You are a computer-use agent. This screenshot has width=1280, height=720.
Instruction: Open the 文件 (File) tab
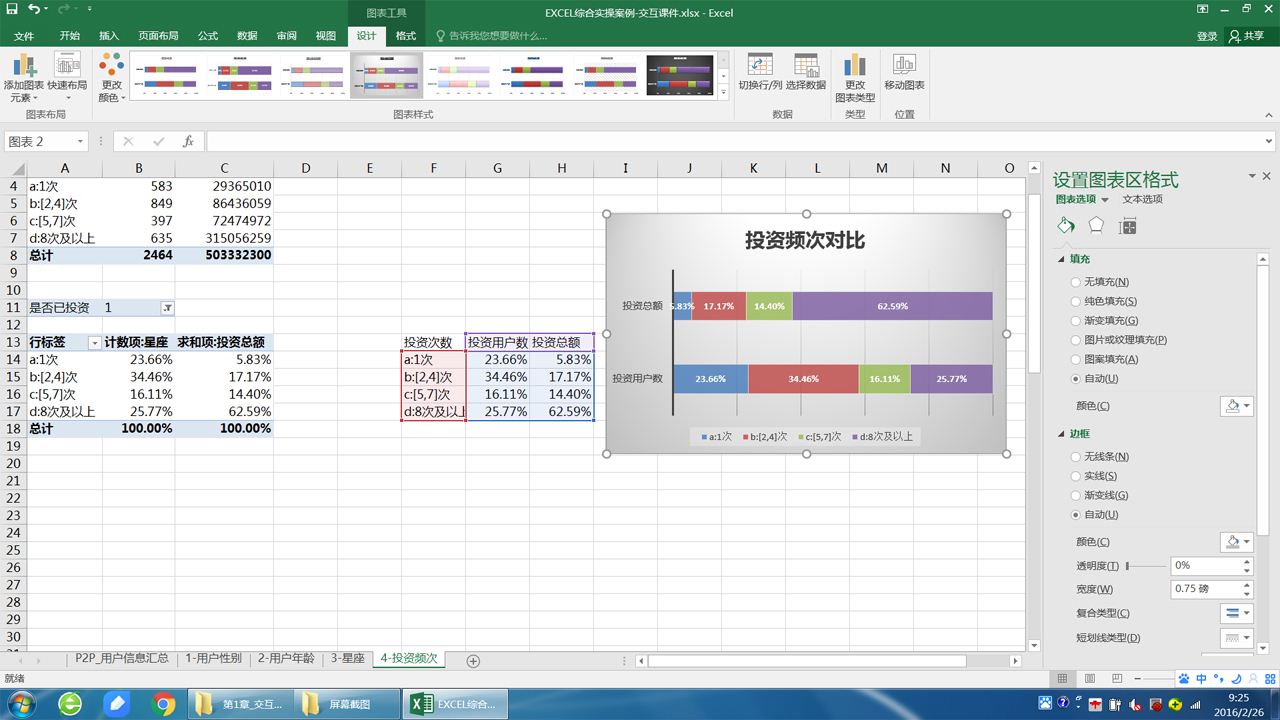(x=24, y=36)
